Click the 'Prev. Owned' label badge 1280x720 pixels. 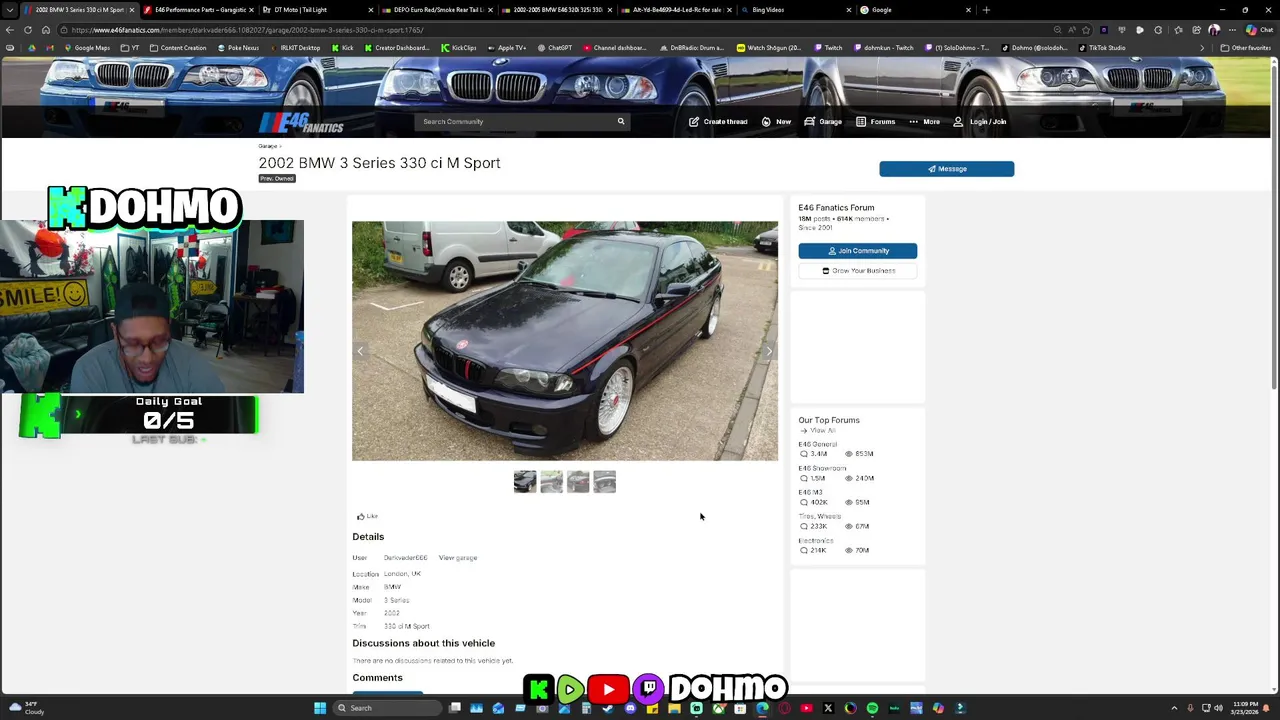[x=277, y=178]
